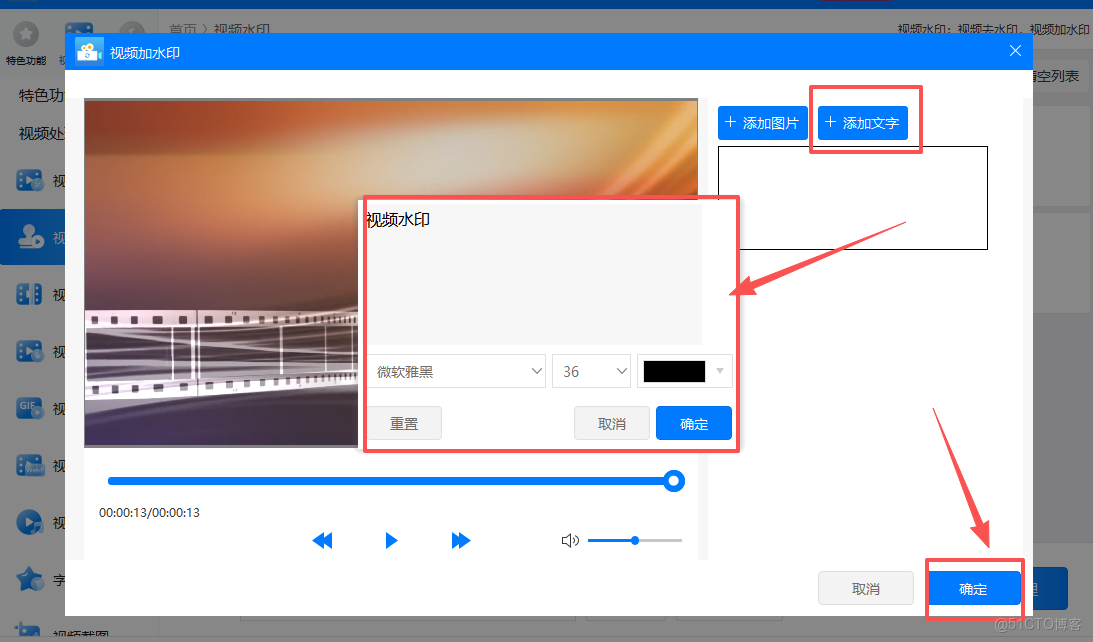Viewport: 1093px width, 642px height.
Task: Select the WebP video sidebar icon
Action: point(30,465)
